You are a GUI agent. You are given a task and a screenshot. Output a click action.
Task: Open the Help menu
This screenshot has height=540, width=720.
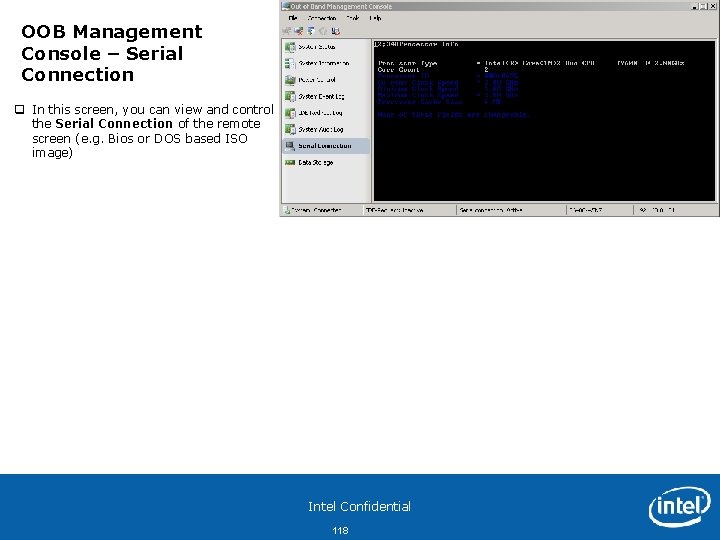point(375,18)
